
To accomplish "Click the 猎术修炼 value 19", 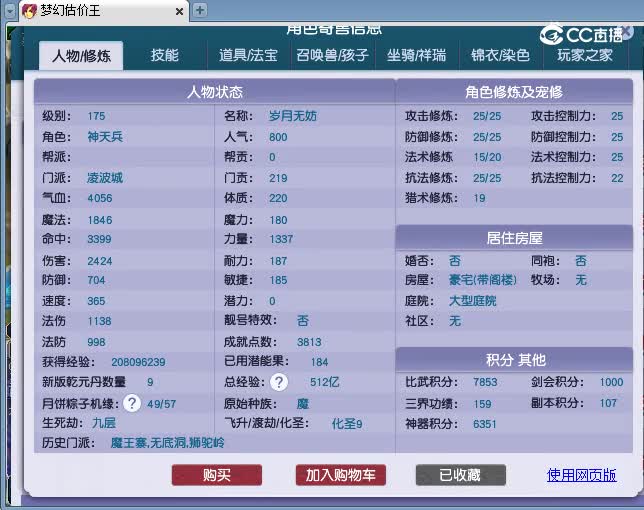I will [x=479, y=198].
